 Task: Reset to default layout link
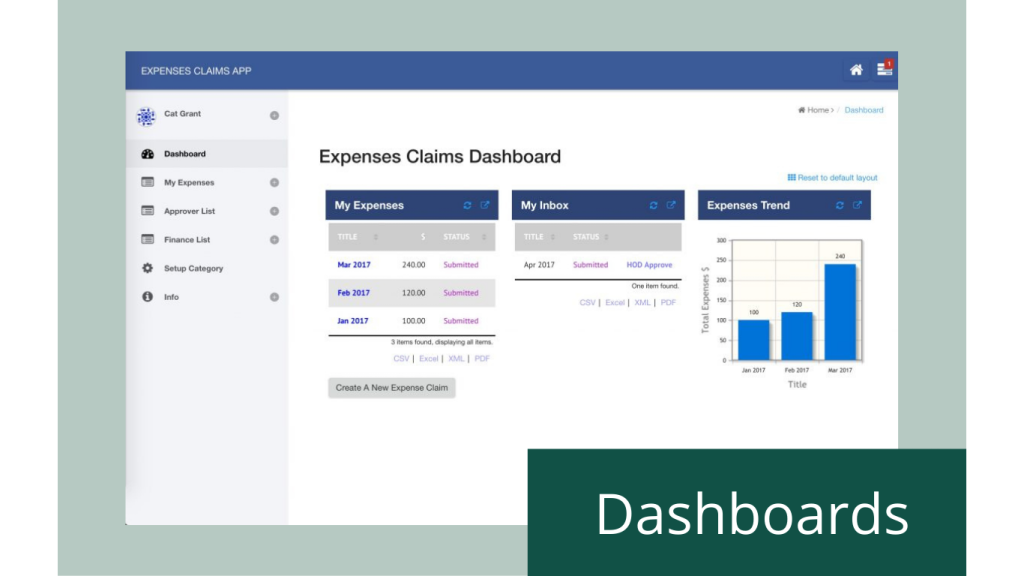(836, 178)
